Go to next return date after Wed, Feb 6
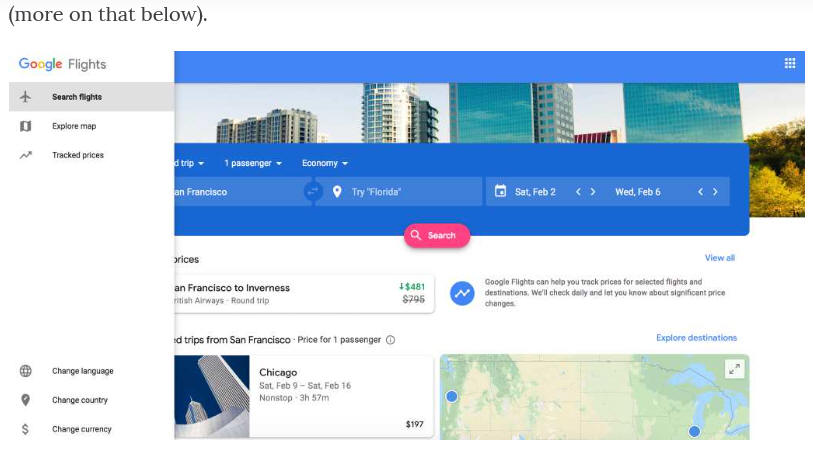 715,192
